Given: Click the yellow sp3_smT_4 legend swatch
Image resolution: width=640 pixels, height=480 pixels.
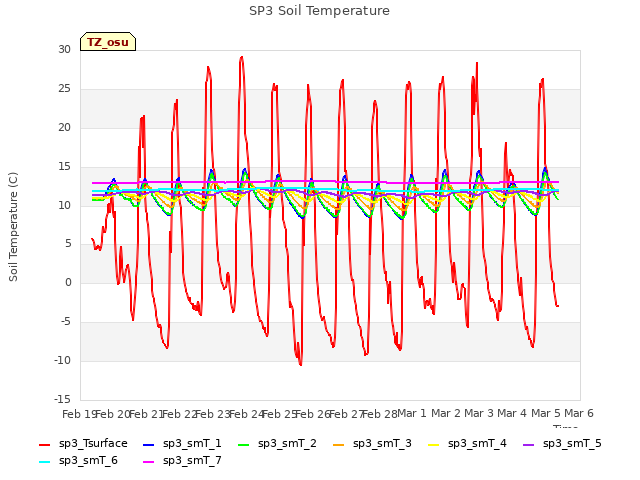Looking at the screenshot, I should [x=433, y=444].
